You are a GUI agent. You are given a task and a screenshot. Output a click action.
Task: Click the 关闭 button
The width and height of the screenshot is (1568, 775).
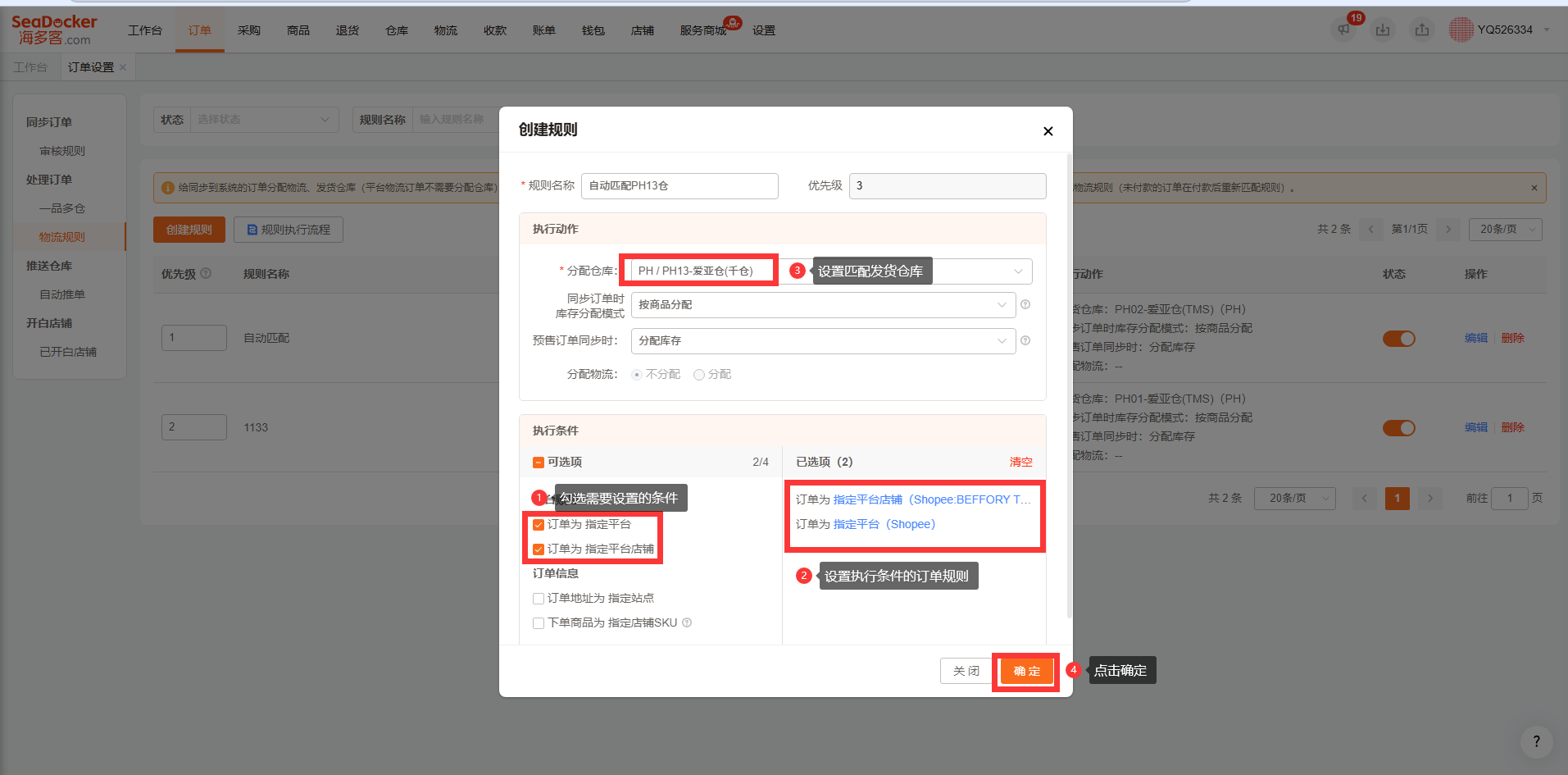click(966, 671)
